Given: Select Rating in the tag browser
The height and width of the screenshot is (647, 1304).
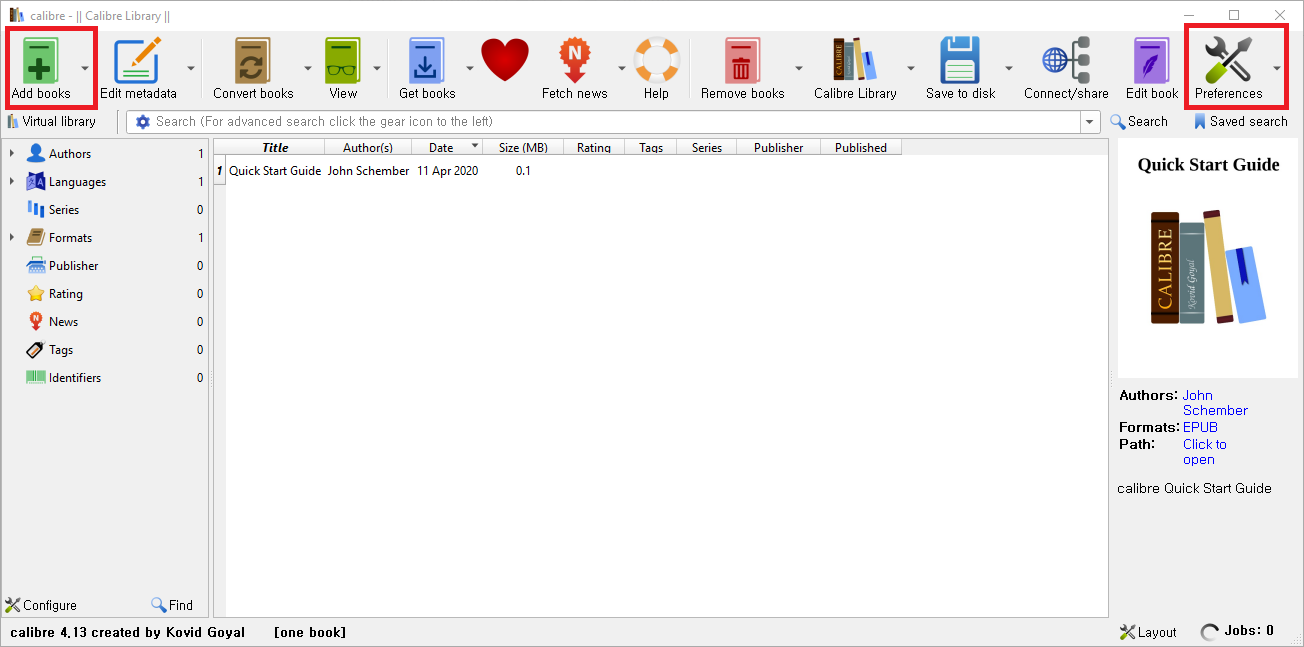Looking at the screenshot, I should click(66, 294).
